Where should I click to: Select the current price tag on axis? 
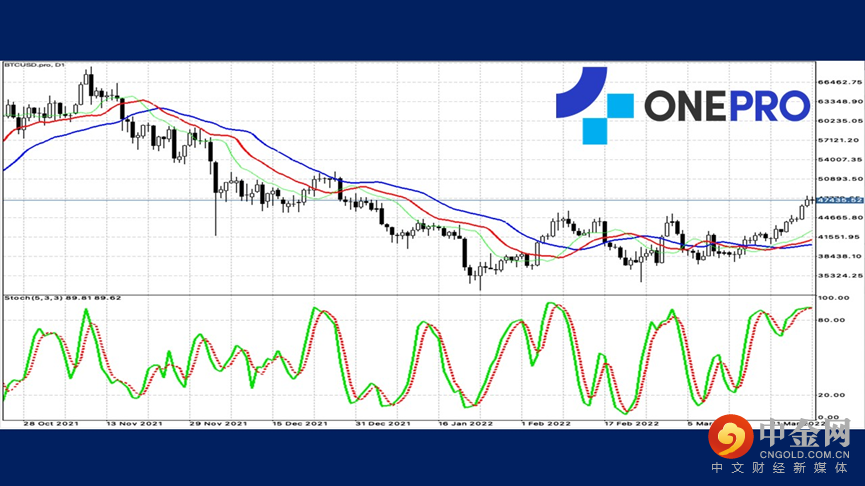tap(840, 200)
